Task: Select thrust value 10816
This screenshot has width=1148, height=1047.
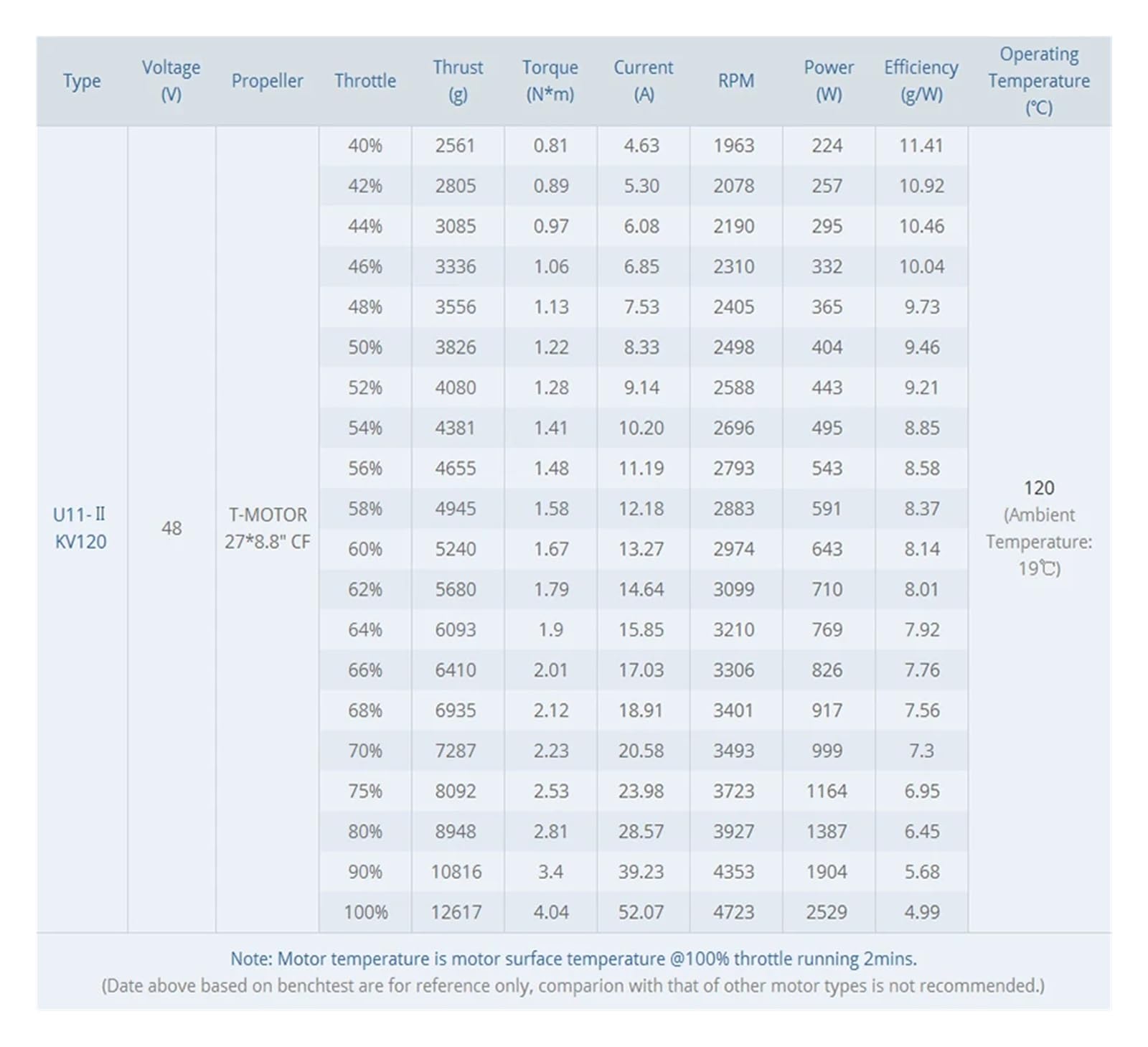Action: (456, 872)
